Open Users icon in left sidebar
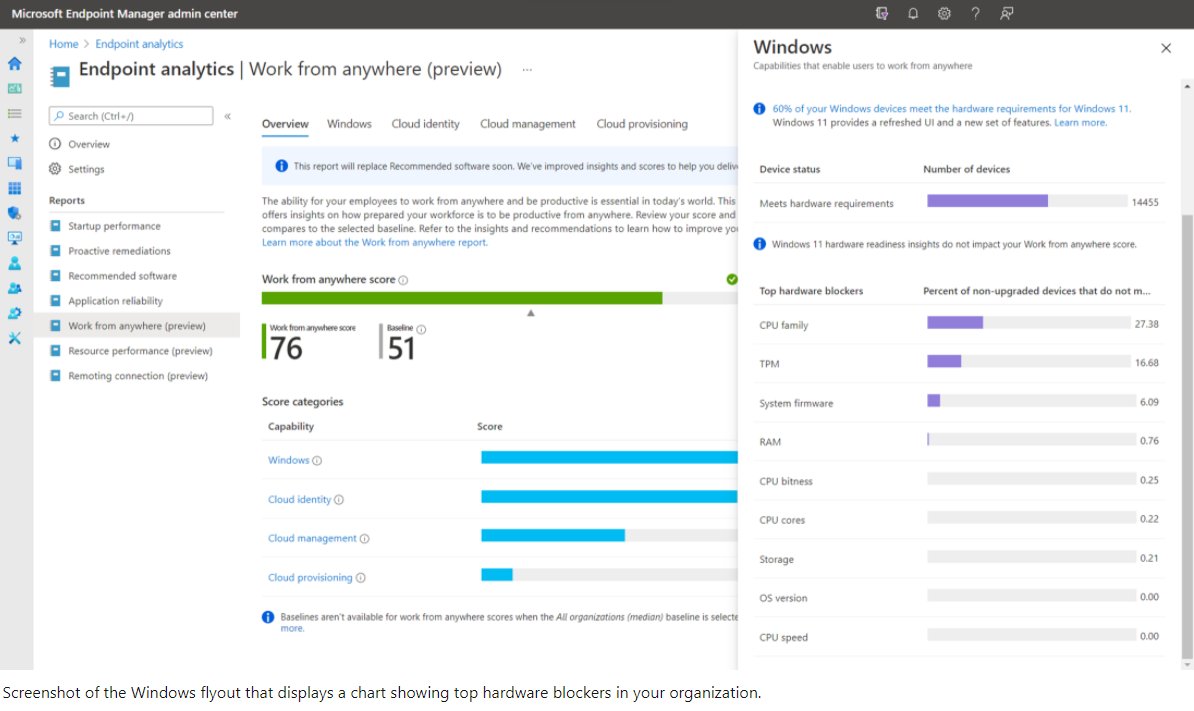Image resolution: width=1194 pixels, height=711 pixels. pos(14,263)
